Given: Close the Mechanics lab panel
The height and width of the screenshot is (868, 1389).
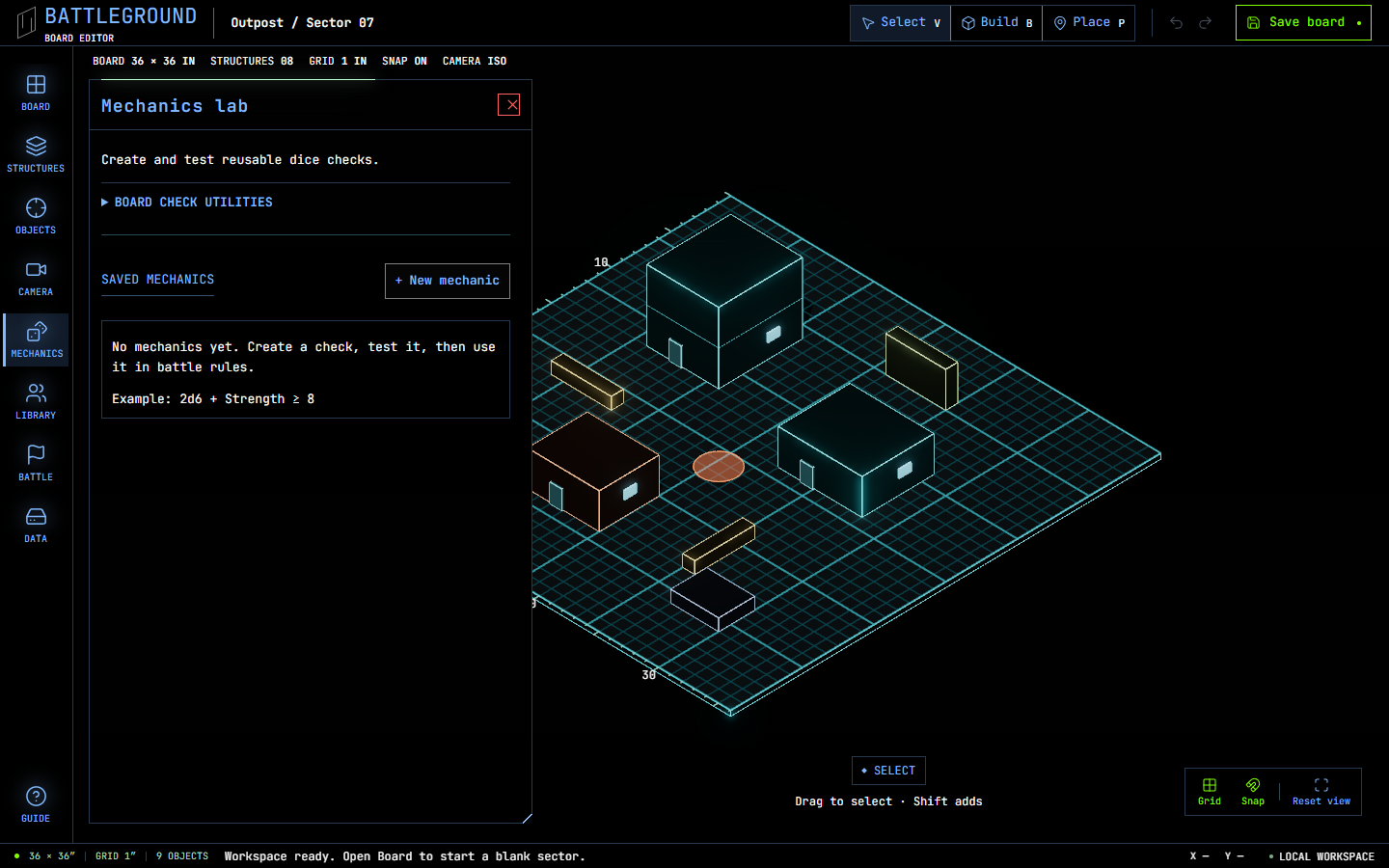Looking at the screenshot, I should [509, 105].
